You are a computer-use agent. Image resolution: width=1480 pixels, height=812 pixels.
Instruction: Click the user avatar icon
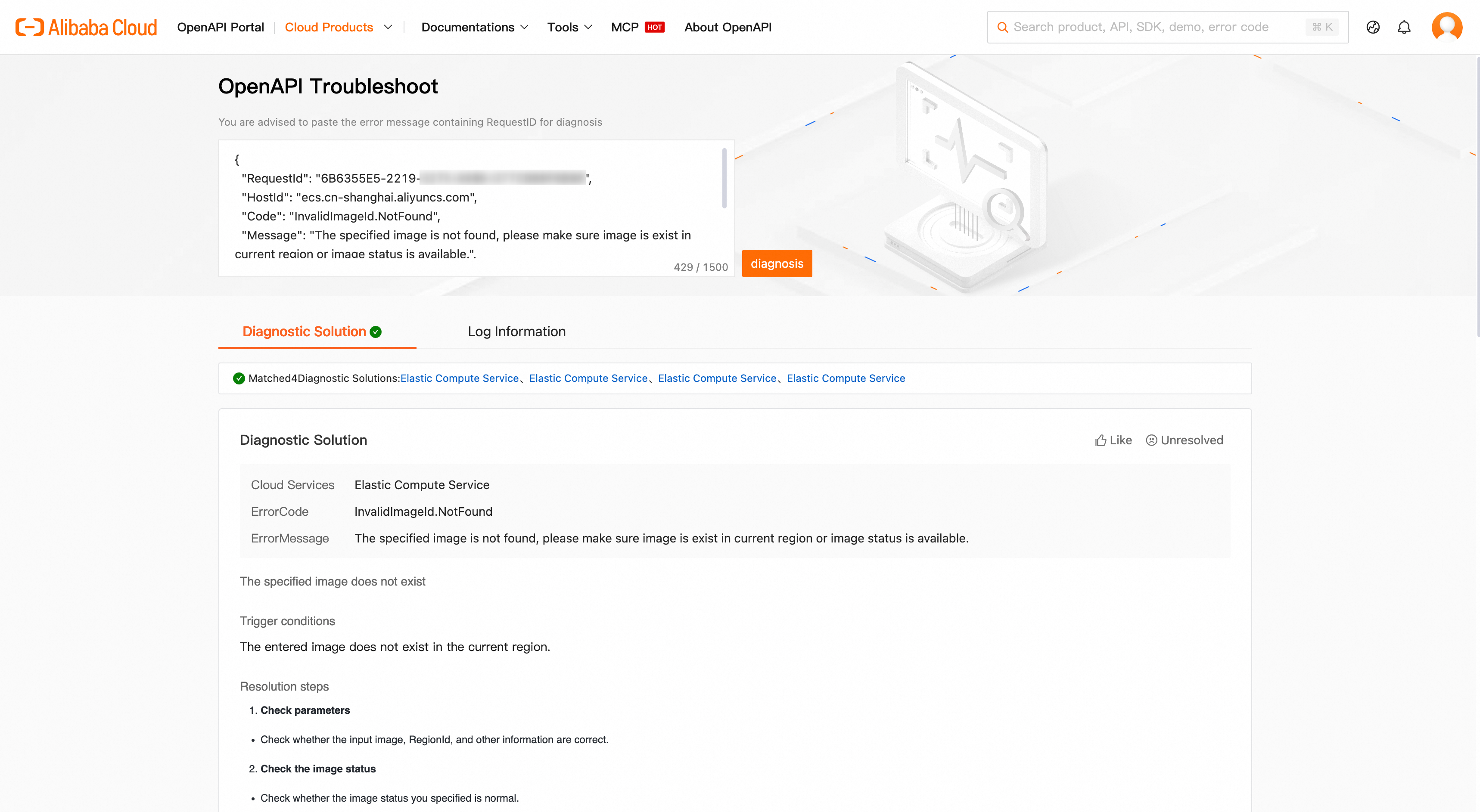1446,26
